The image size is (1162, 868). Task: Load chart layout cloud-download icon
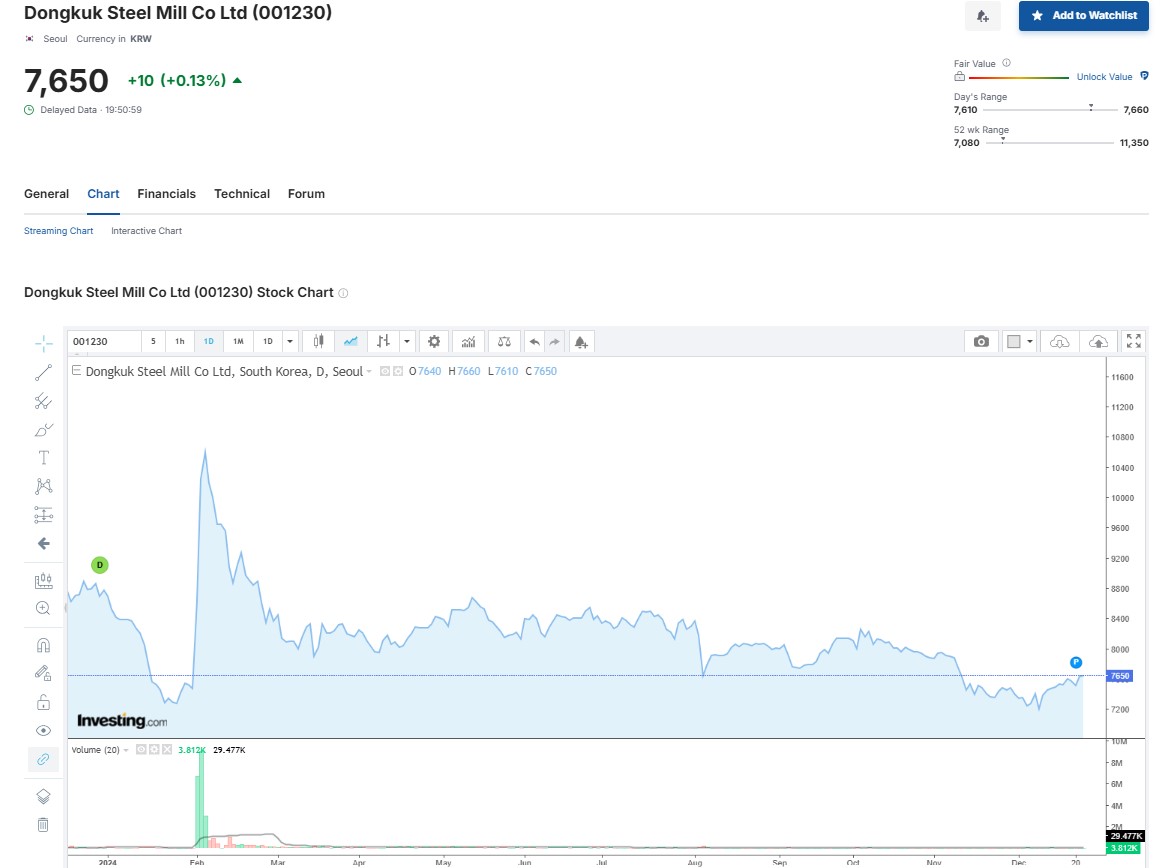1060,342
